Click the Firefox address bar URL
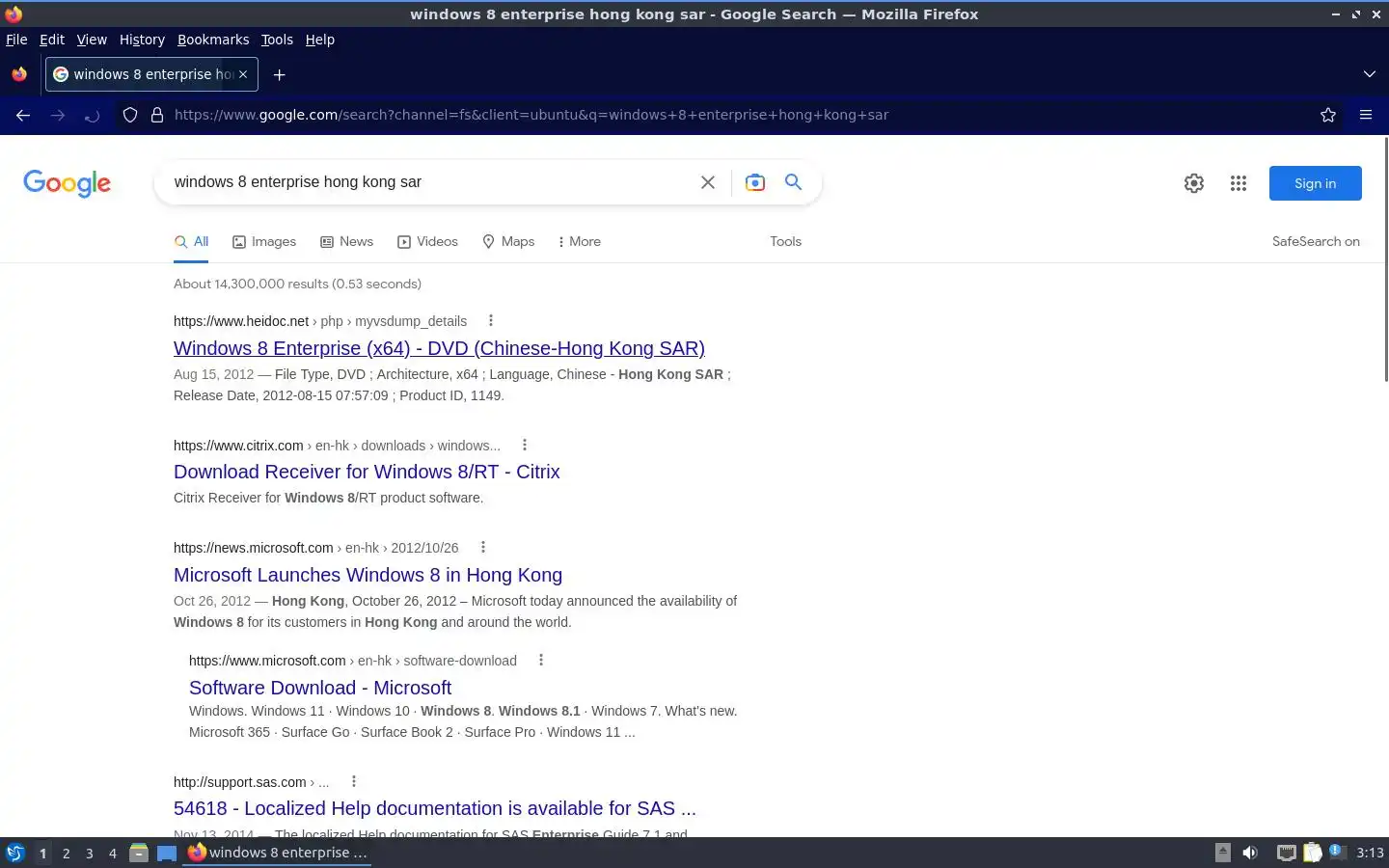 tap(531, 115)
